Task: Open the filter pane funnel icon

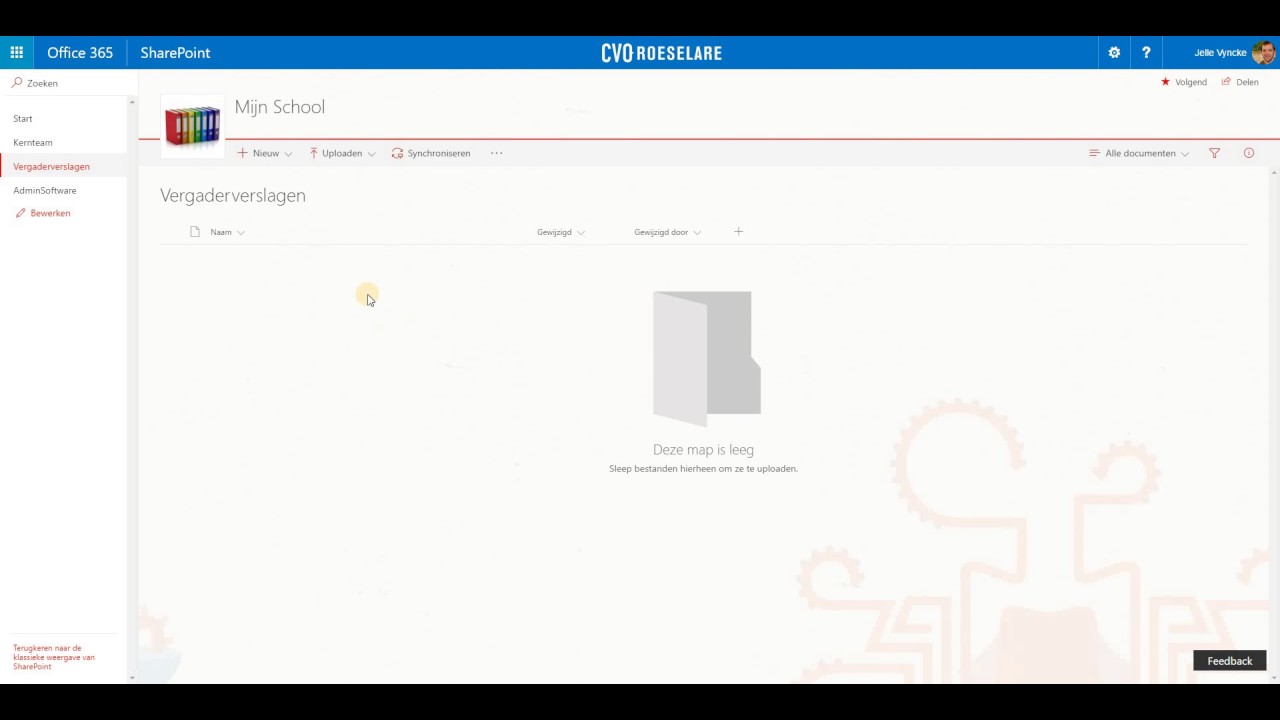Action: [x=1214, y=153]
